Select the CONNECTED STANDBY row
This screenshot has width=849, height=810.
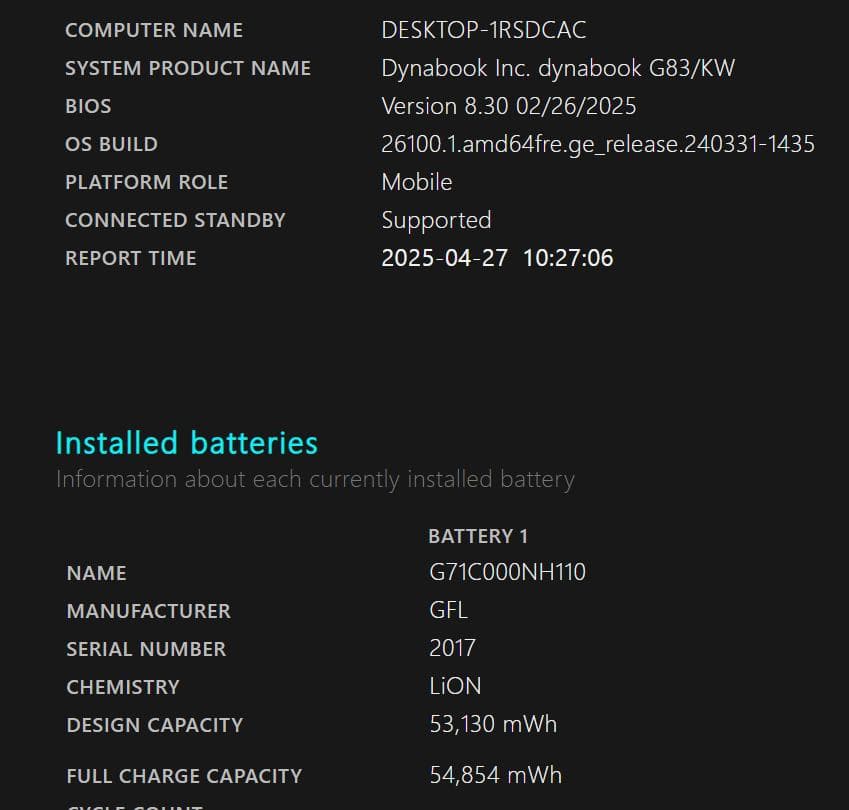click(x=175, y=220)
